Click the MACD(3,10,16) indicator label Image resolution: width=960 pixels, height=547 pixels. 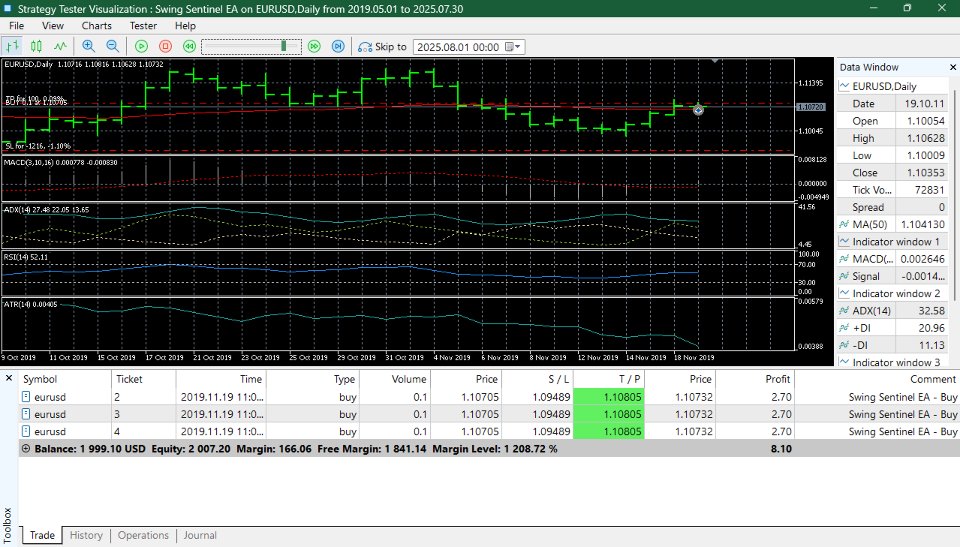tap(61, 162)
